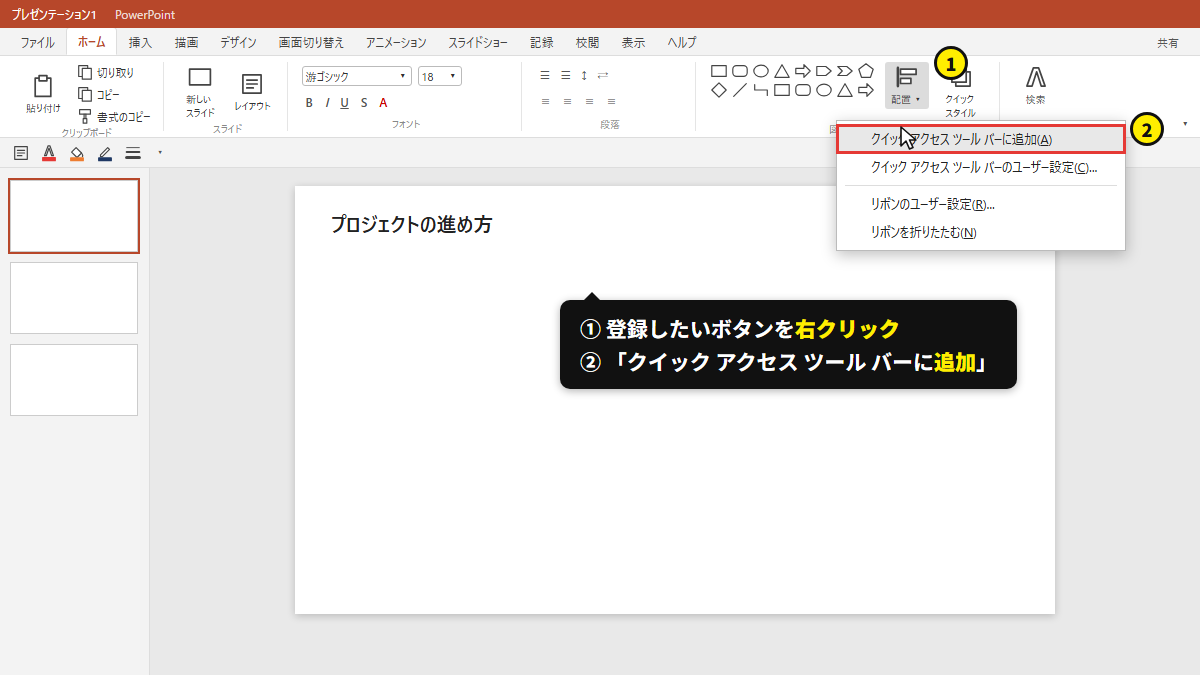Click the ribbon display options arrow at right end of ribbon

(1186, 124)
